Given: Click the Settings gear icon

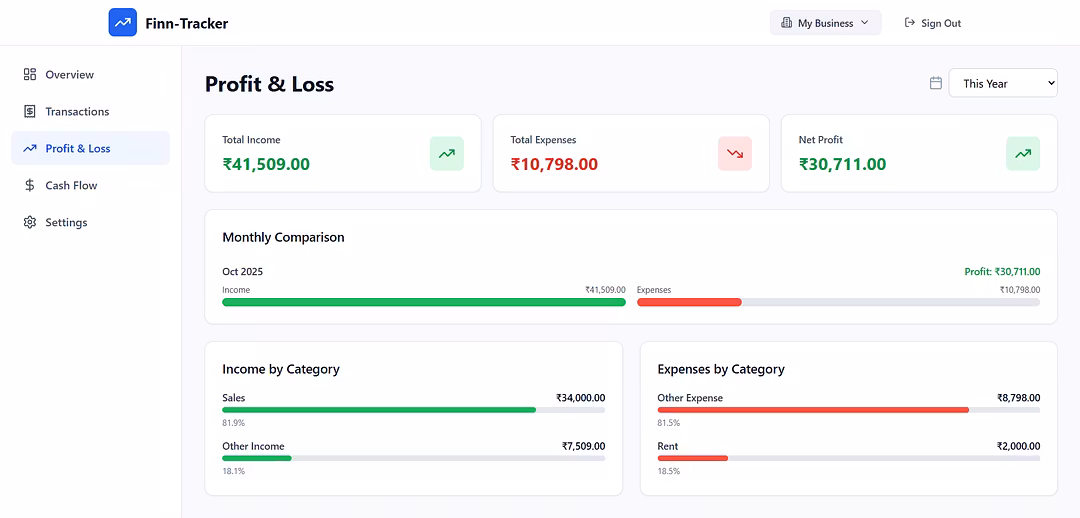Looking at the screenshot, I should pyautogui.click(x=30, y=223).
